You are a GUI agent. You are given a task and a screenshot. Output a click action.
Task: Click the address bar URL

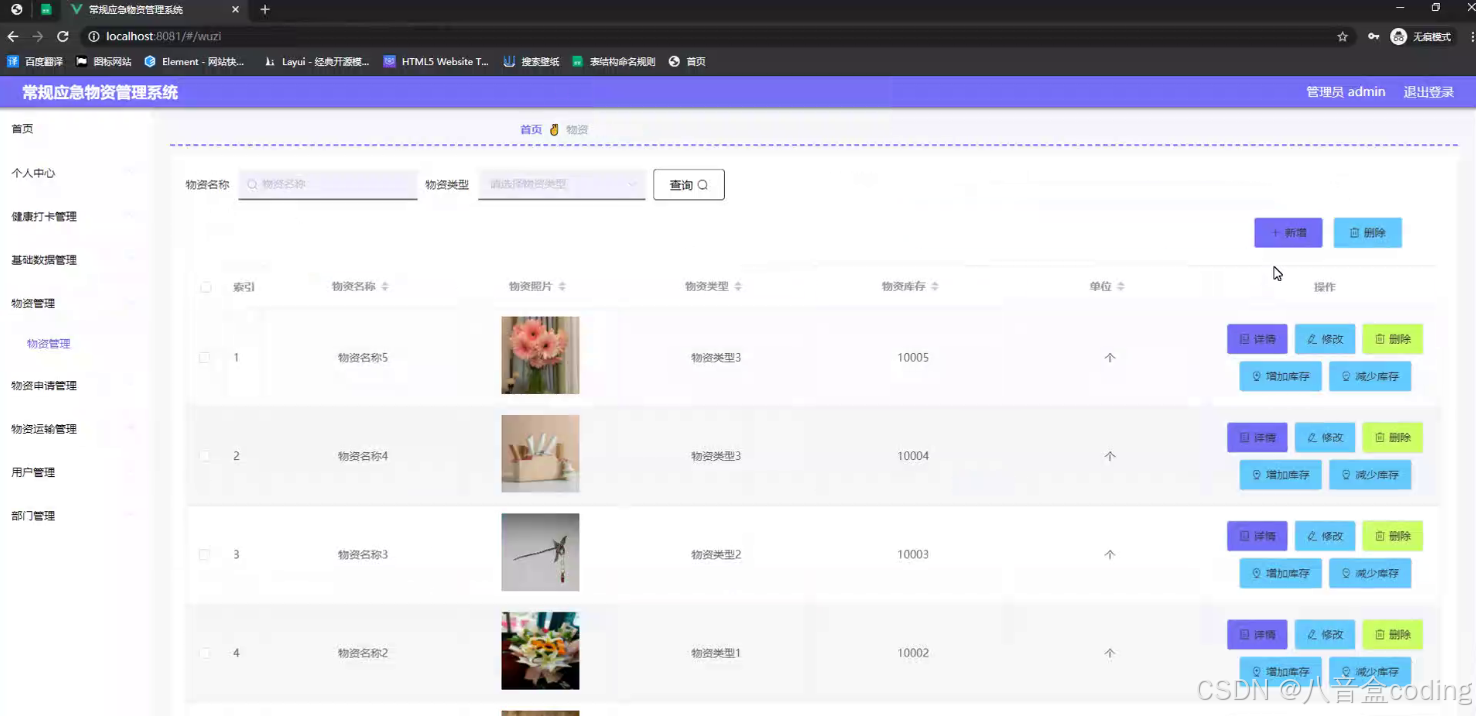coord(163,36)
